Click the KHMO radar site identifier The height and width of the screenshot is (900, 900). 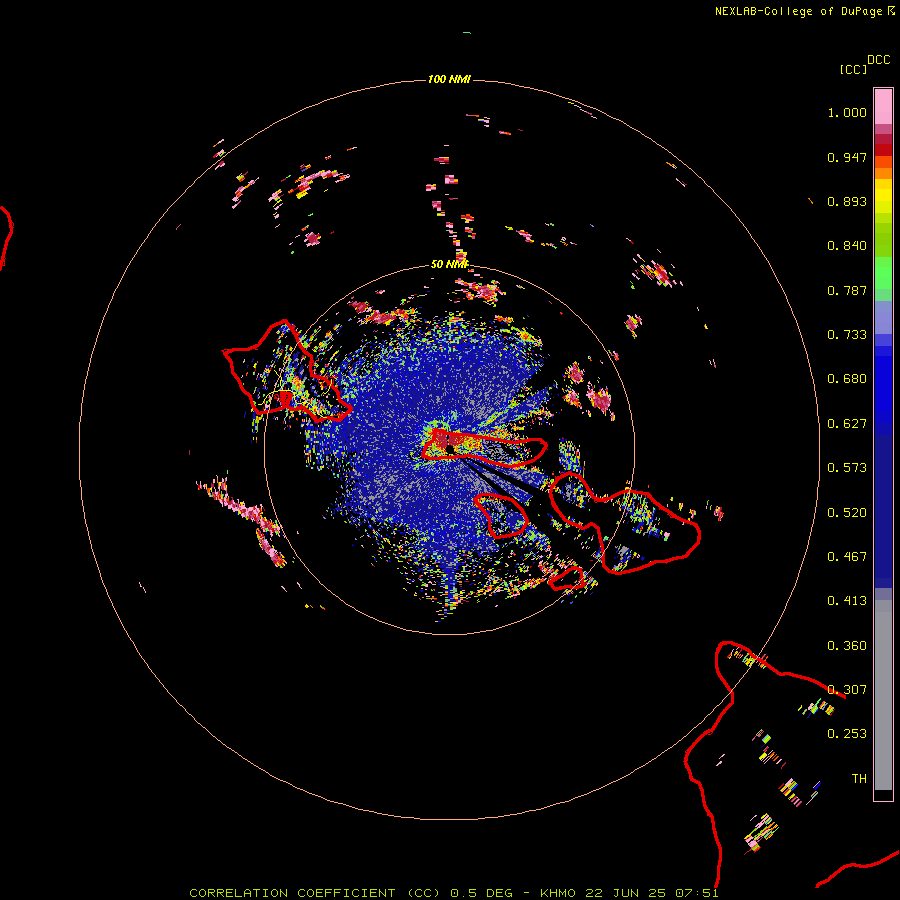point(558,893)
